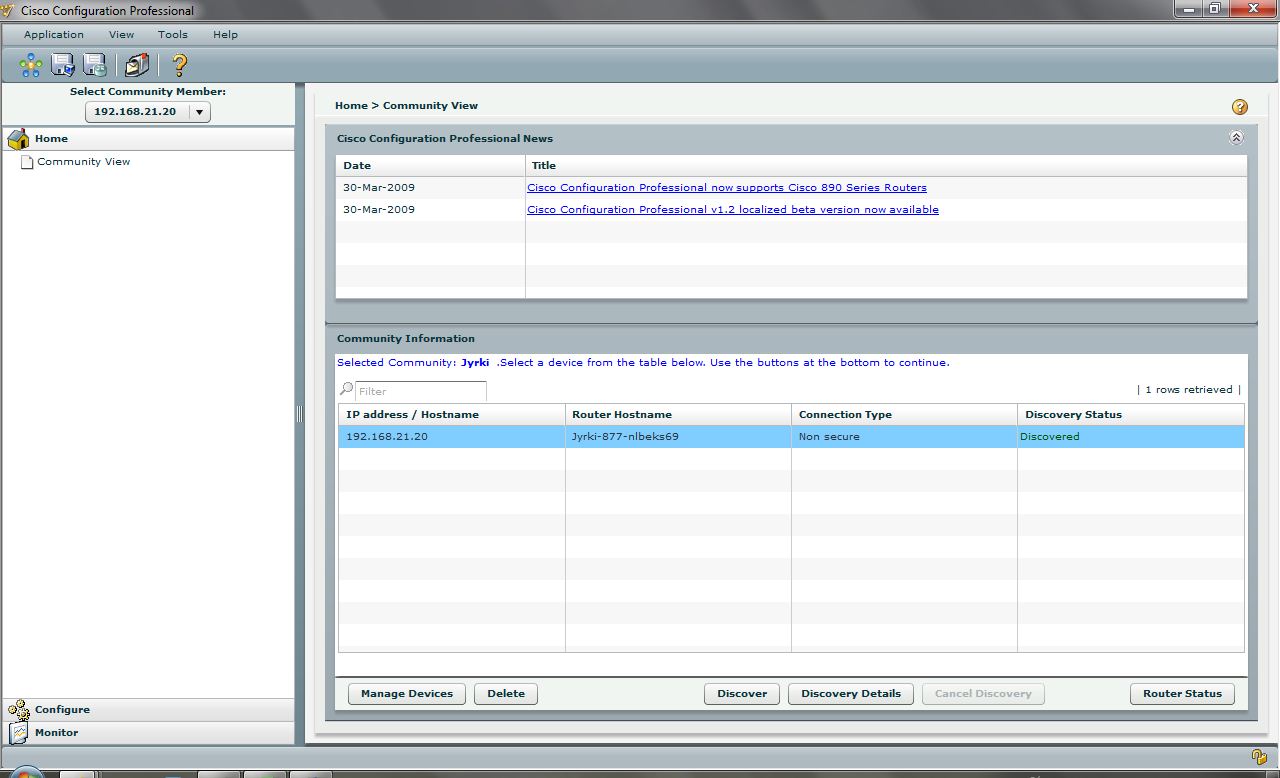Click the Manage Community network icon in toolbar
The image size is (1280, 778).
[30, 66]
